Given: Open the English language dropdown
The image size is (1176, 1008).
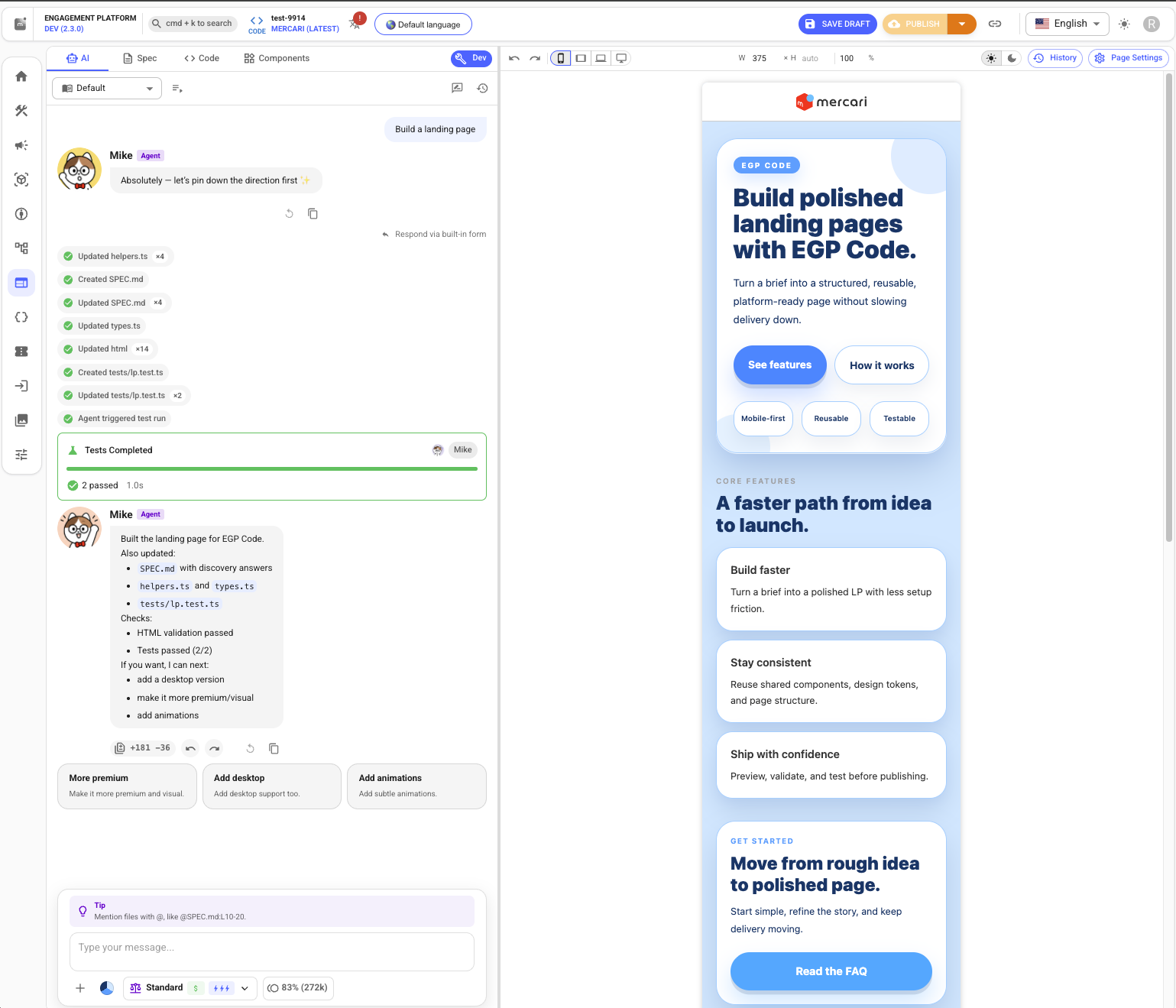Looking at the screenshot, I should [x=1067, y=24].
